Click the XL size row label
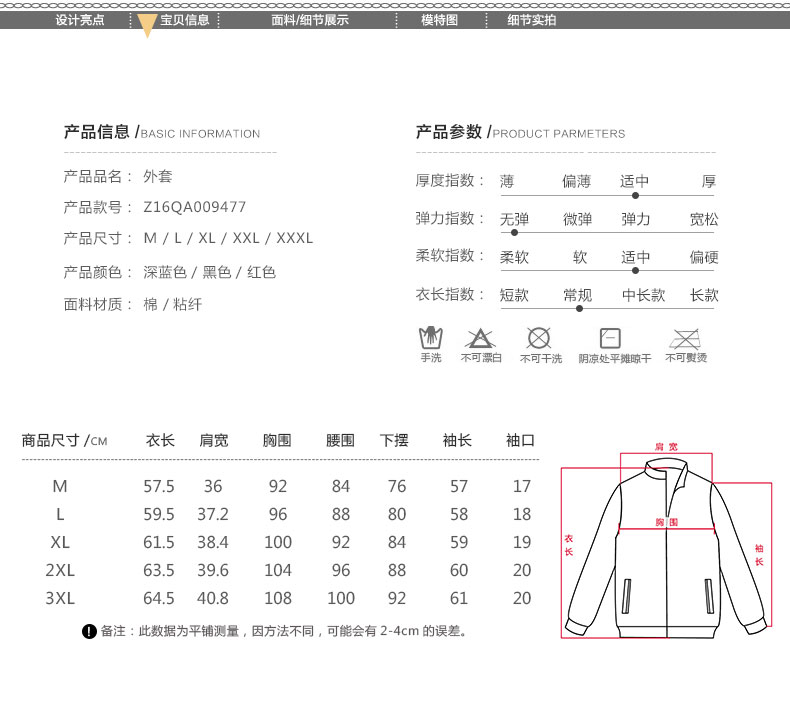 click(60, 542)
